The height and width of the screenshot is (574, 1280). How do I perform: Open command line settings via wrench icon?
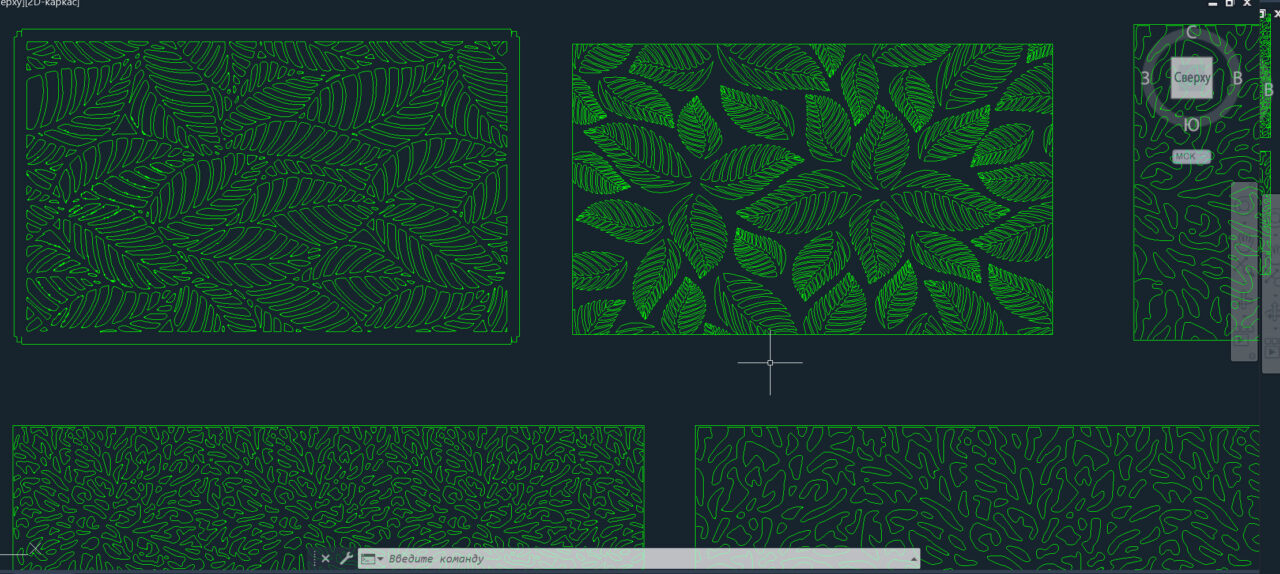pos(346,559)
